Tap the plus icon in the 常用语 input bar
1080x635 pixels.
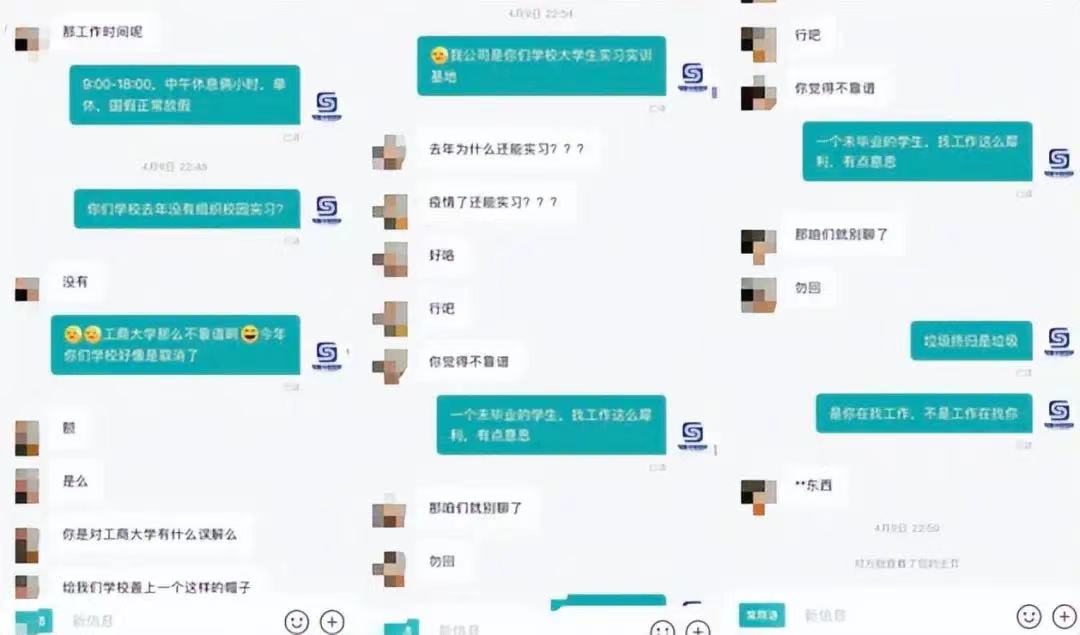tap(1065, 616)
